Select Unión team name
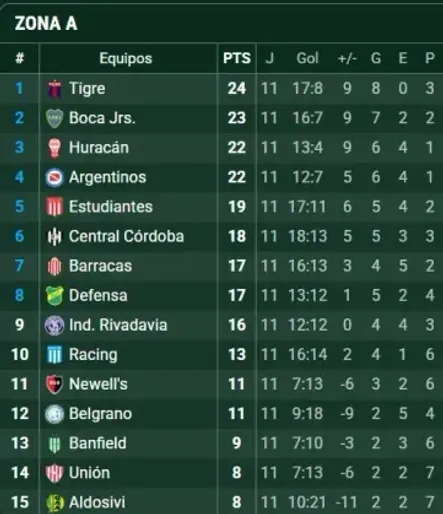Viewport: 443px width, 514px height. (x=89, y=473)
